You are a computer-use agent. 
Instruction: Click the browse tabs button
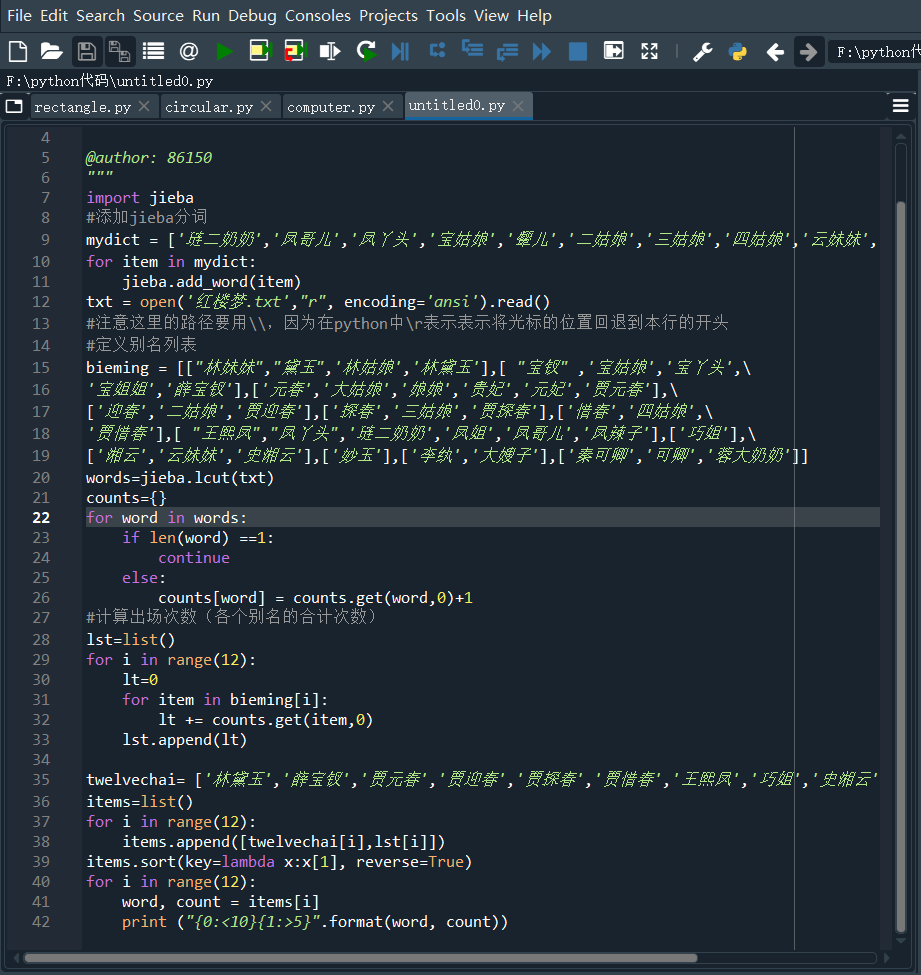tap(14, 106)
